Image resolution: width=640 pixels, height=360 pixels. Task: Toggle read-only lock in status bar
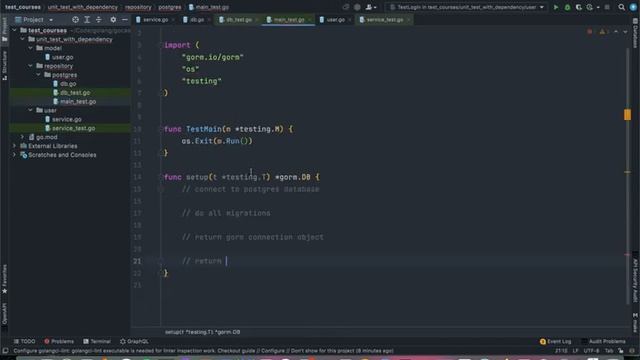621,351
